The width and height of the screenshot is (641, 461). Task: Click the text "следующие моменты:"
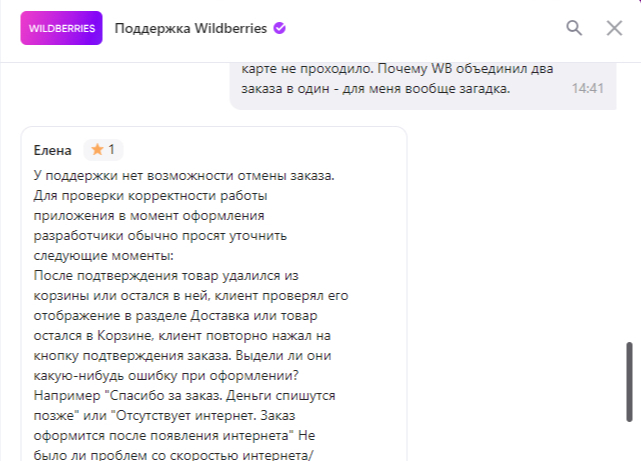(103, 255)
